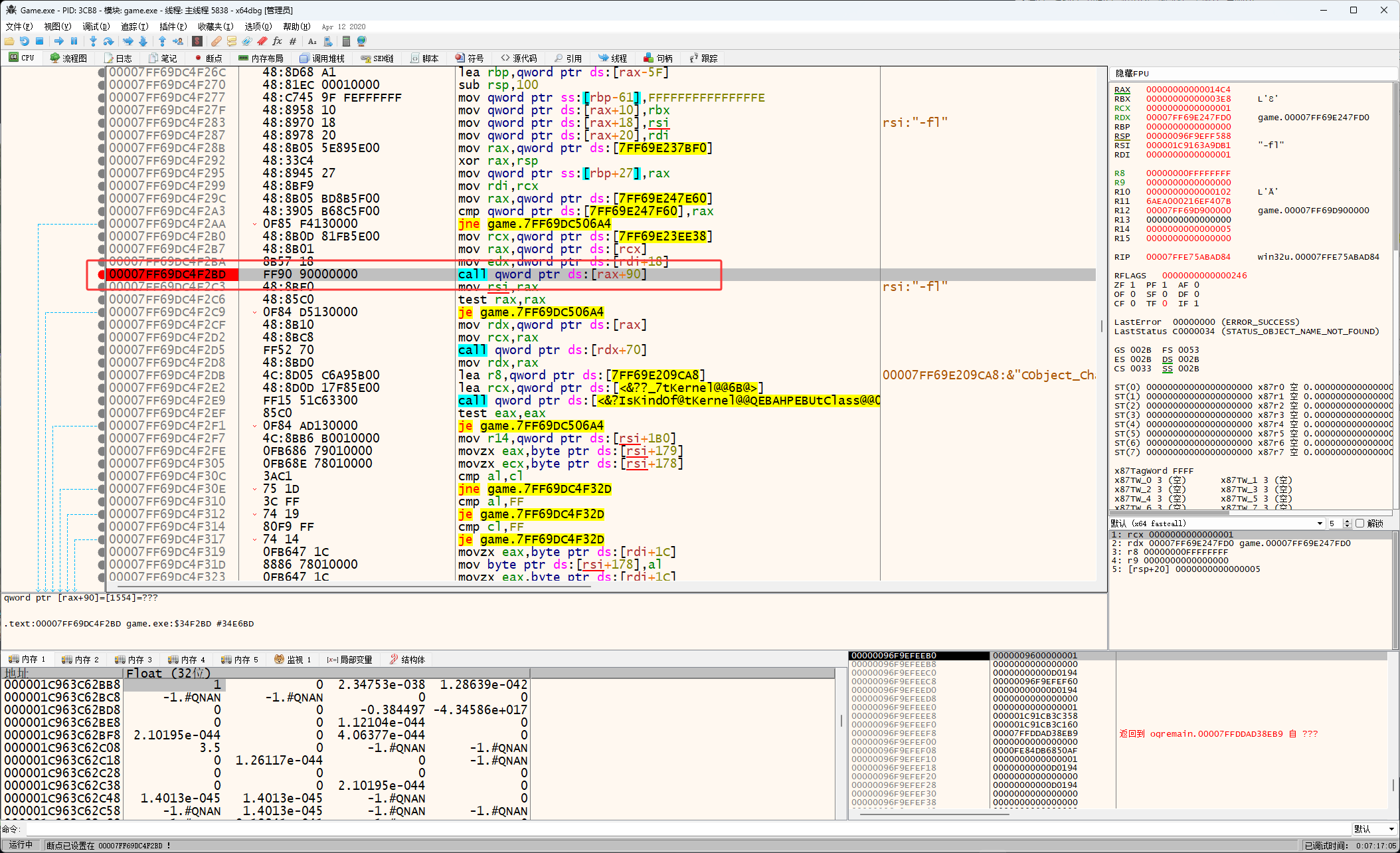Increase argument count with stepper up arrow

[1347, 521]
